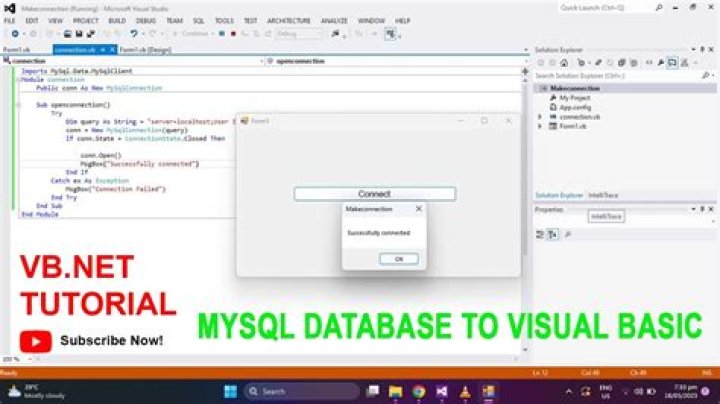Close the Makeconnection message box
720x404 pixels.
pos(419,209)
